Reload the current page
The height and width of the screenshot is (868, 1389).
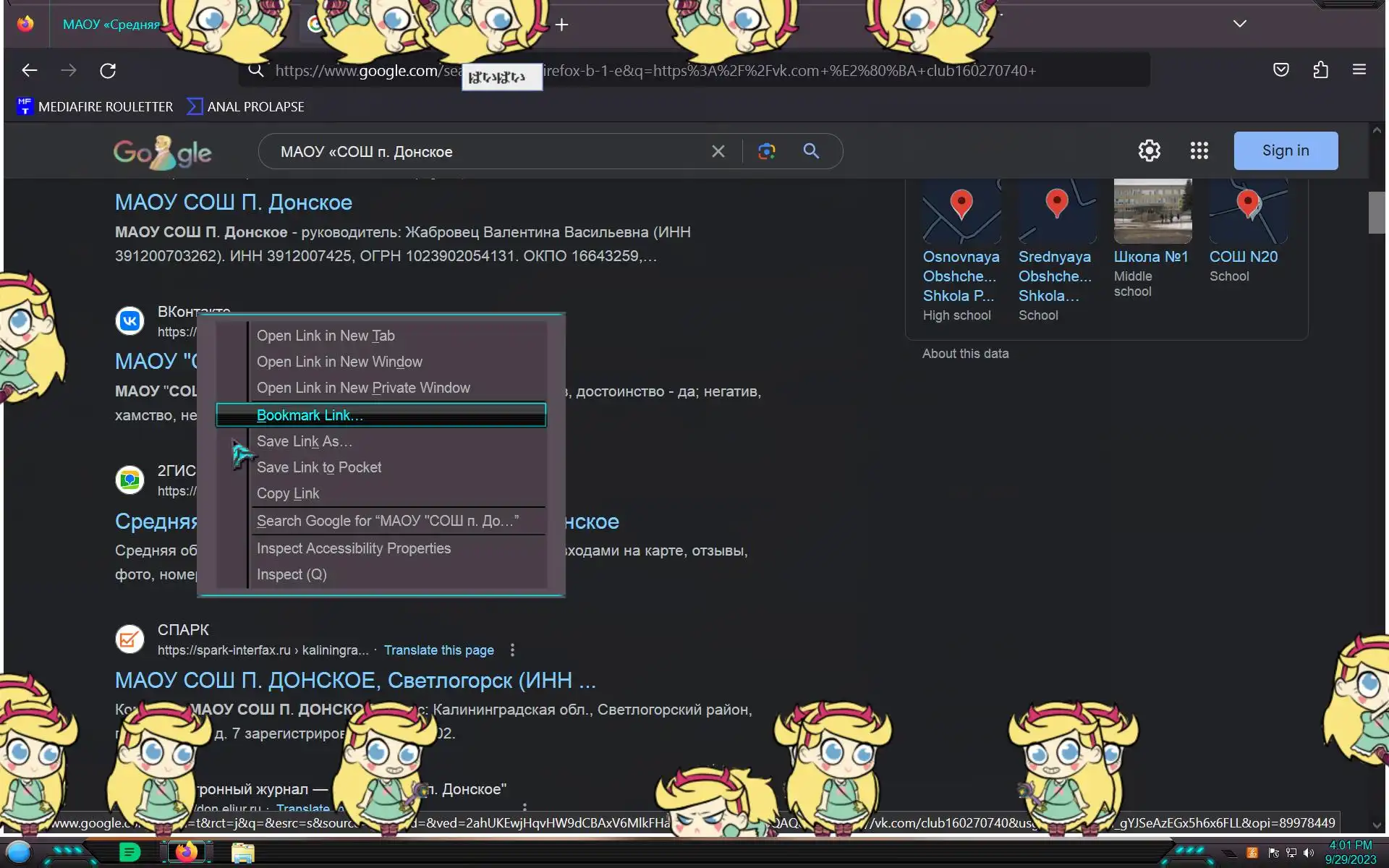[x=108, y=70]
